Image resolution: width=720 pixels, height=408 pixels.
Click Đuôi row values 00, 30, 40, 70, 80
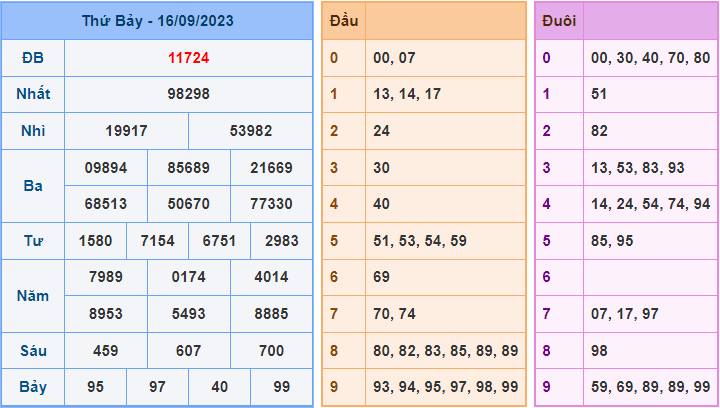[x=651, y=58]
